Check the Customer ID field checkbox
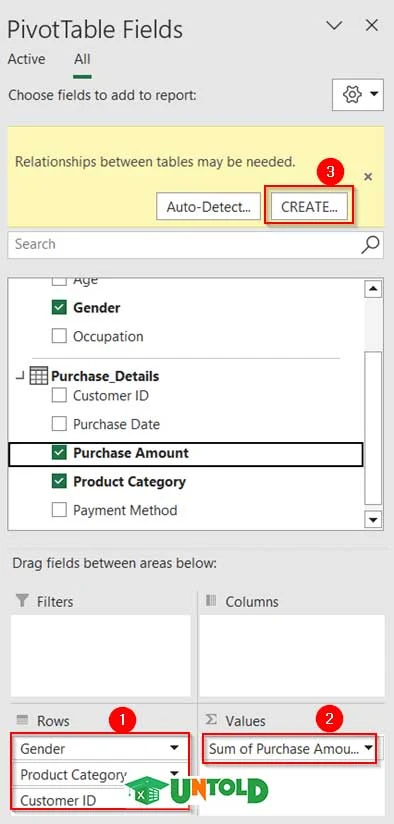394x824 pixels. point(59,396)
